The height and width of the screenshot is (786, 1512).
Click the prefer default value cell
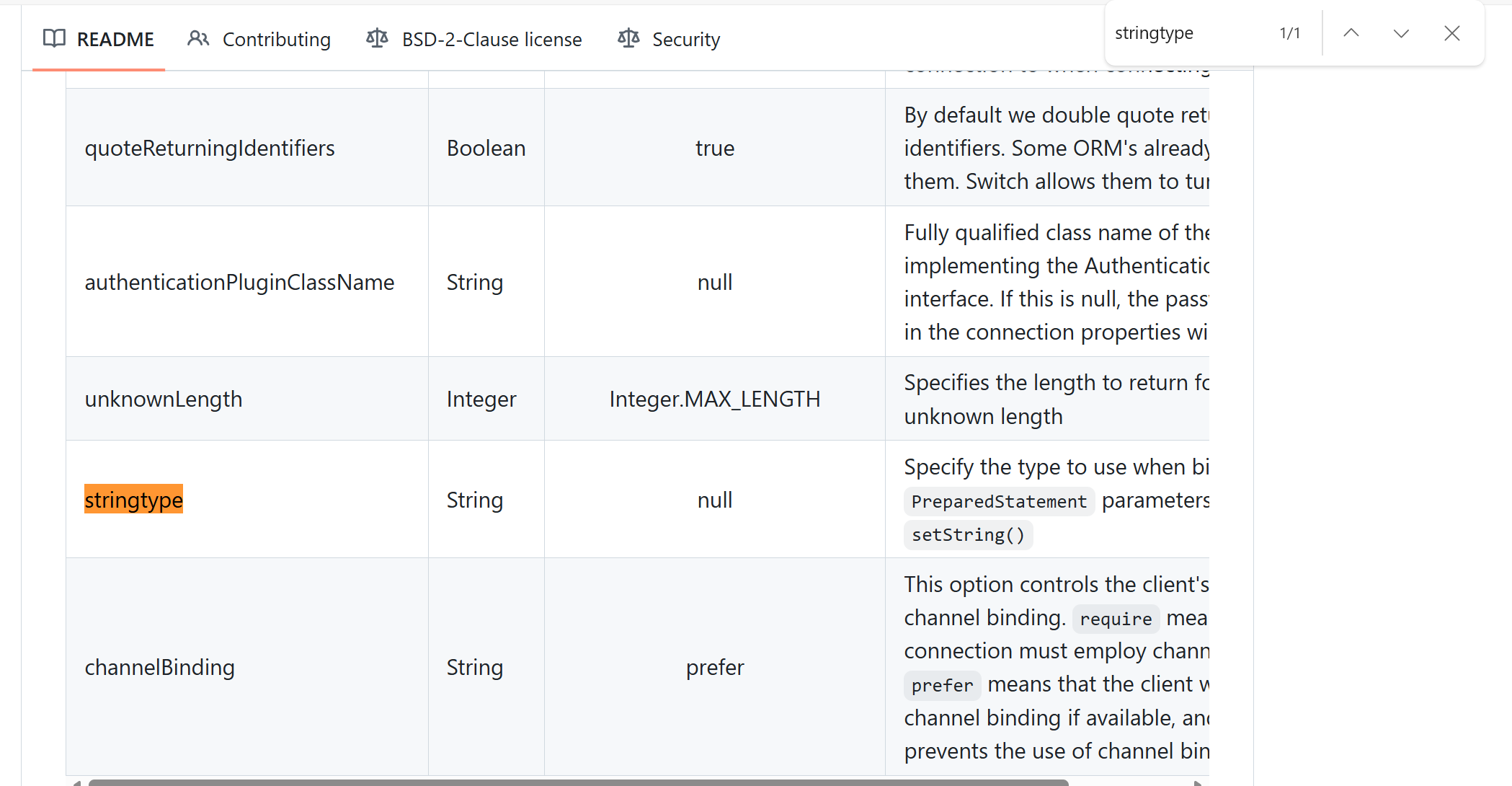pyautogui.click(x=715, y=667)
